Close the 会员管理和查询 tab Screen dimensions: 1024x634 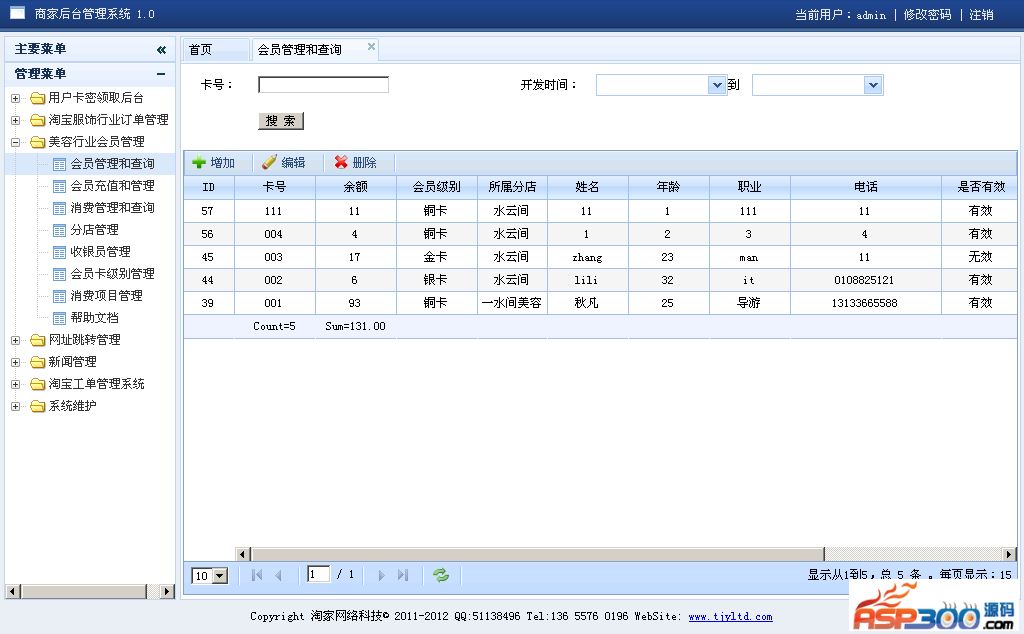tap(371, 46)
